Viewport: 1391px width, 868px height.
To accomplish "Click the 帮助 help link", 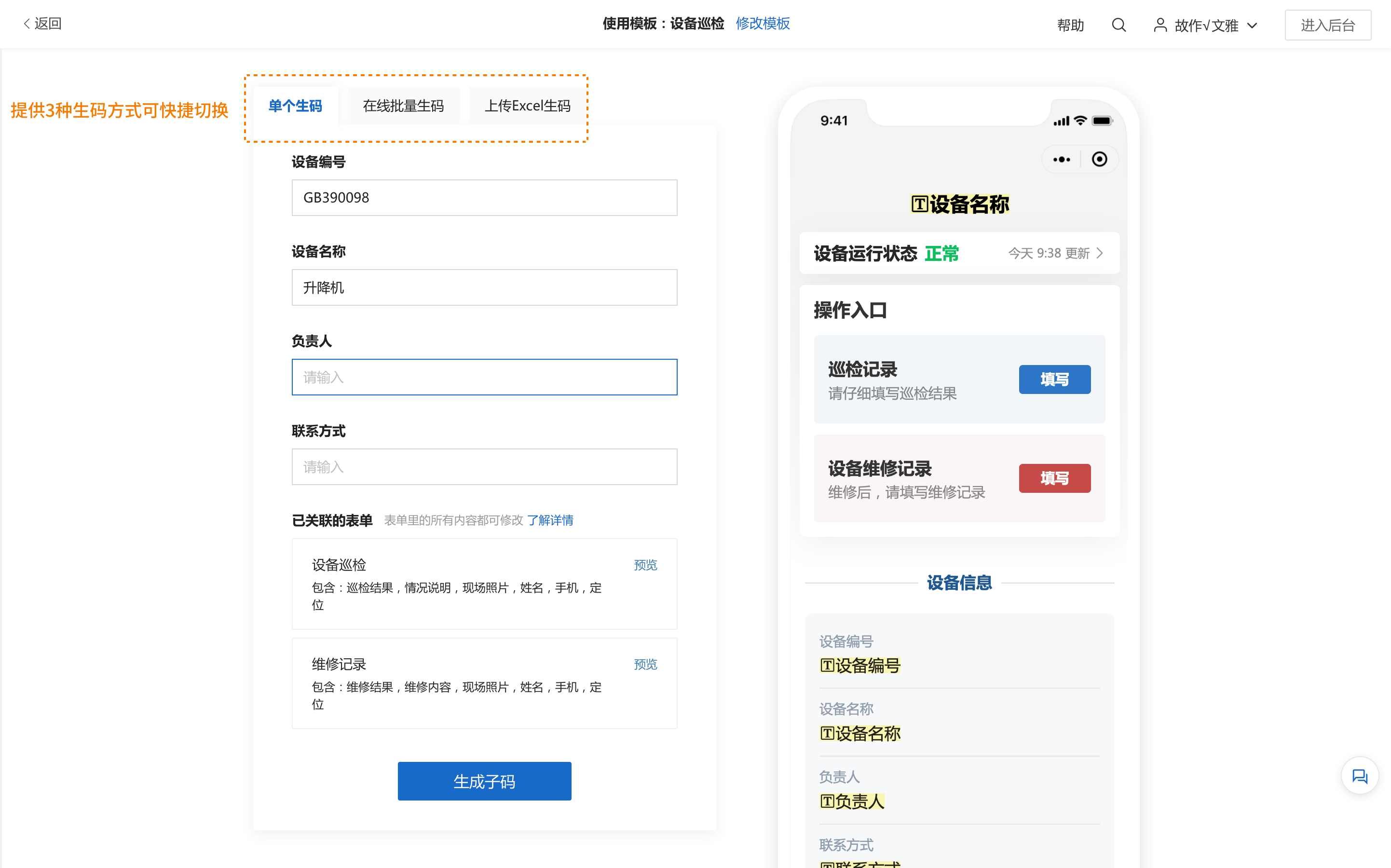I will tap(1071, 25).
